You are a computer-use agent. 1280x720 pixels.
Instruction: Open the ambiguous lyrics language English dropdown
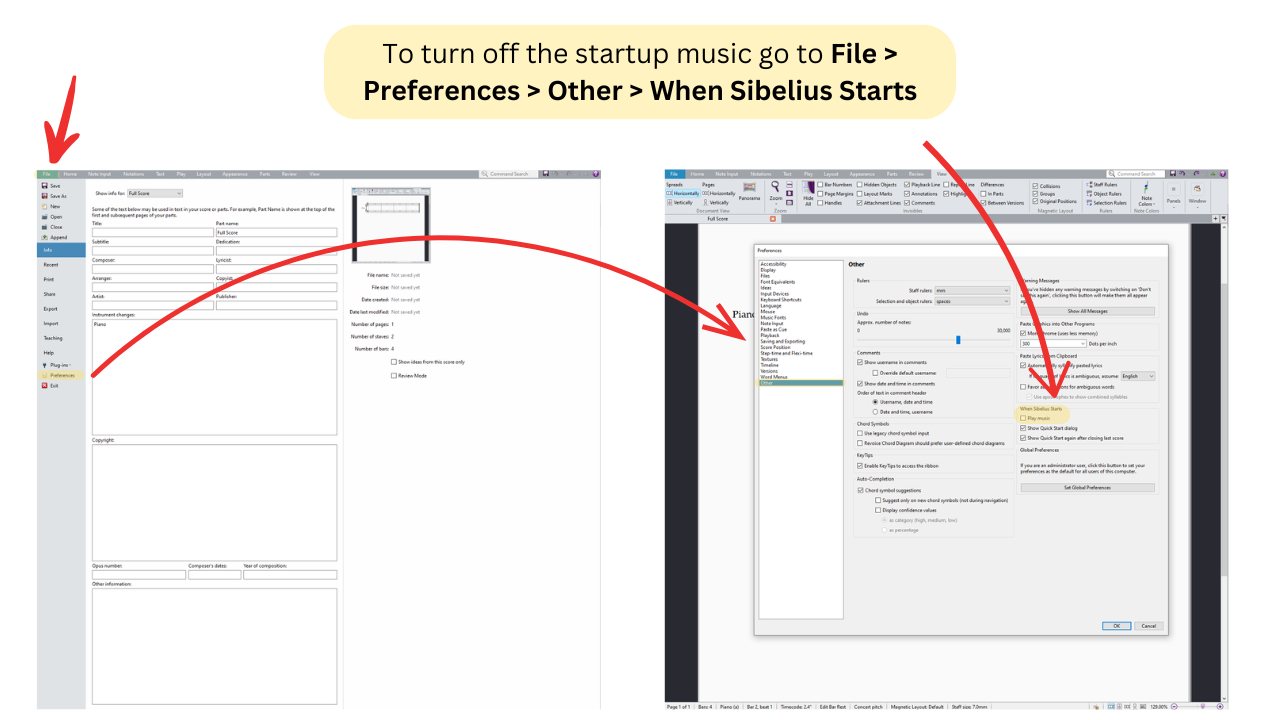(x=1138, y=377)
